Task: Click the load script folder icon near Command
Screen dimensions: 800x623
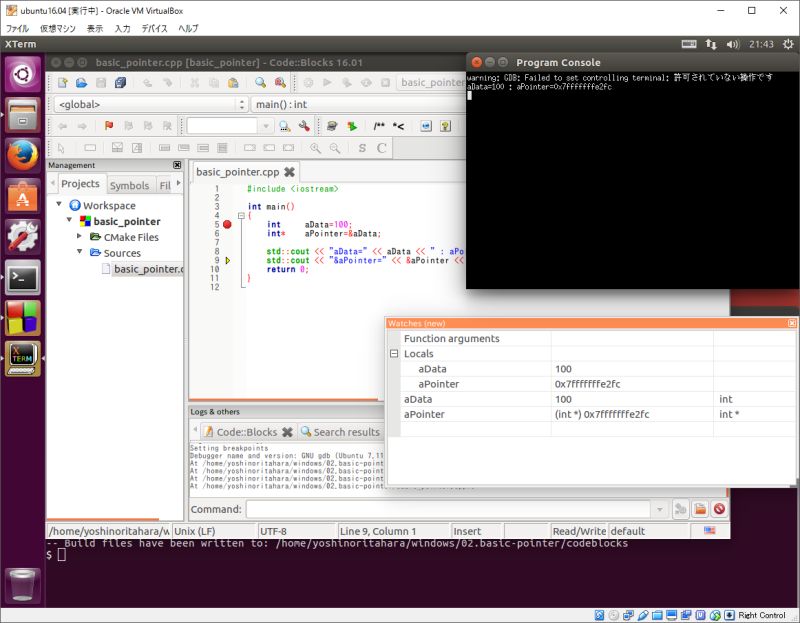Action: pos(700,509)
